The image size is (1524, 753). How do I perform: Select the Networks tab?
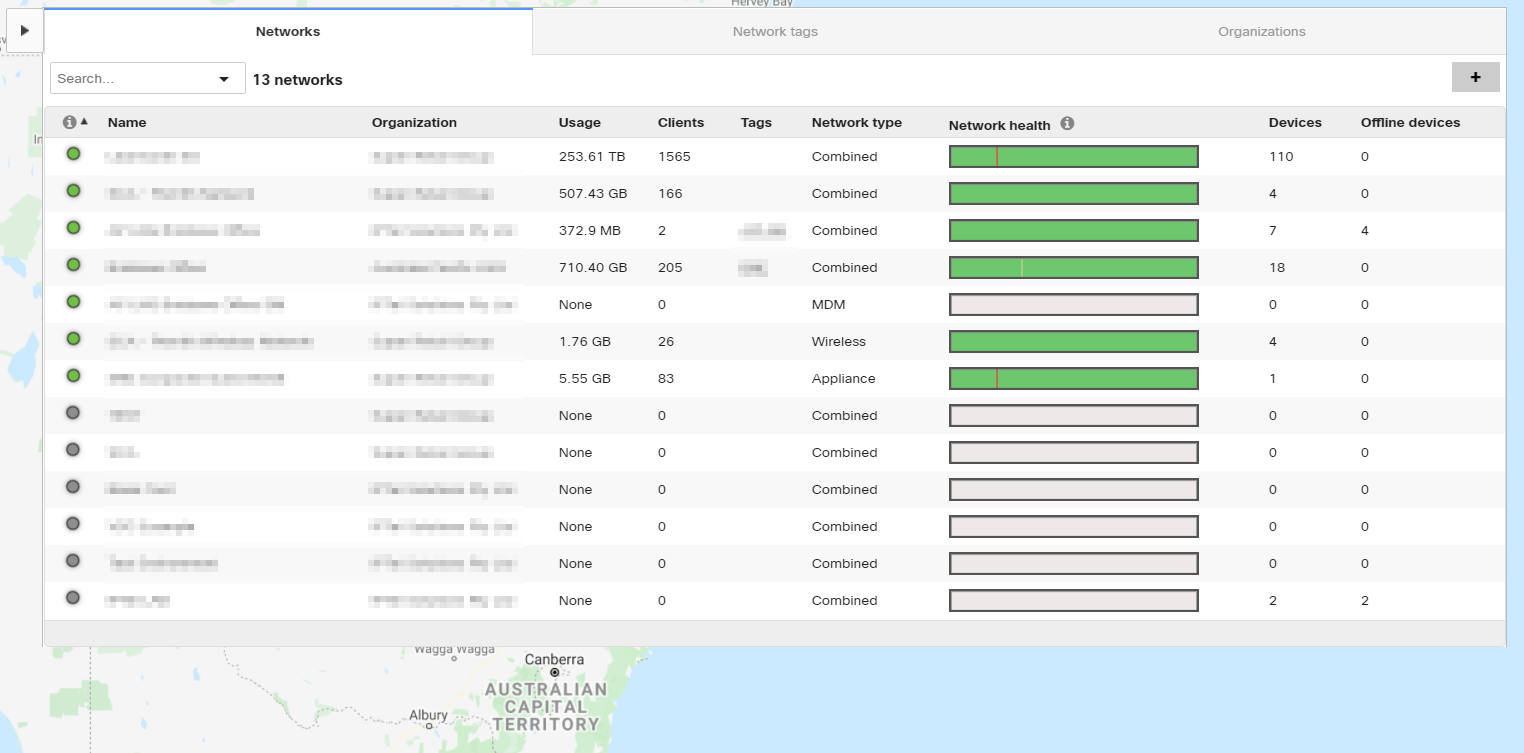tap(287, 31)
